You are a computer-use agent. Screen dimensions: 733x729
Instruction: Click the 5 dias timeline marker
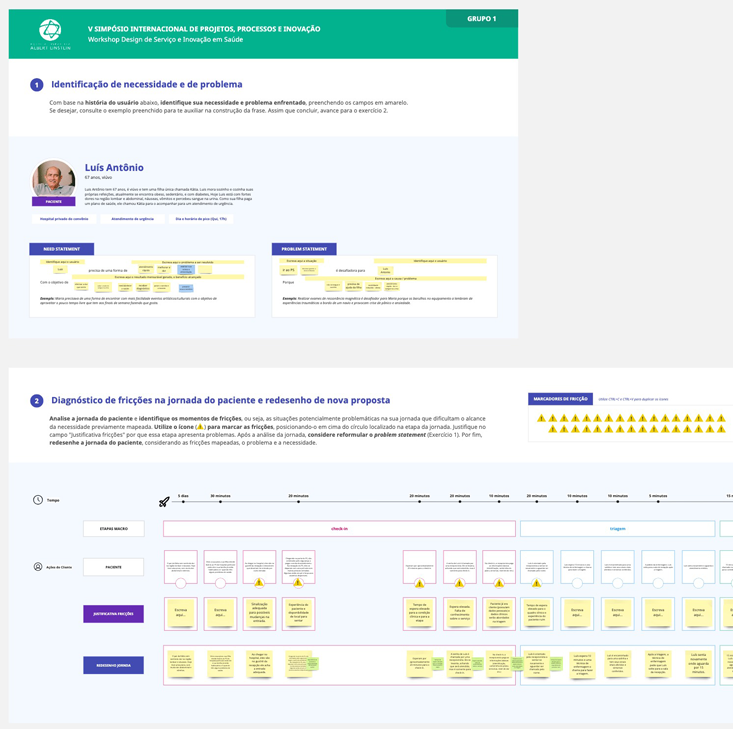pyautogui.click(x=183, y=496)
